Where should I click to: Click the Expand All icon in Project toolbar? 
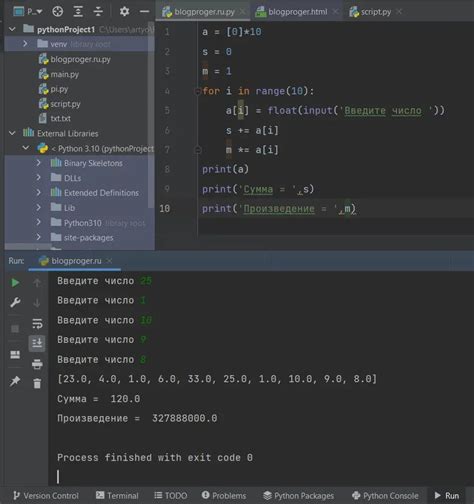coord(78,12)
